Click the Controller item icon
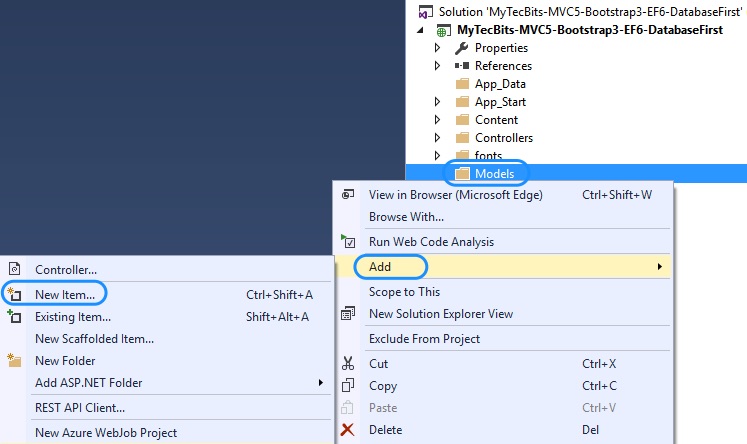 (15, 269)
